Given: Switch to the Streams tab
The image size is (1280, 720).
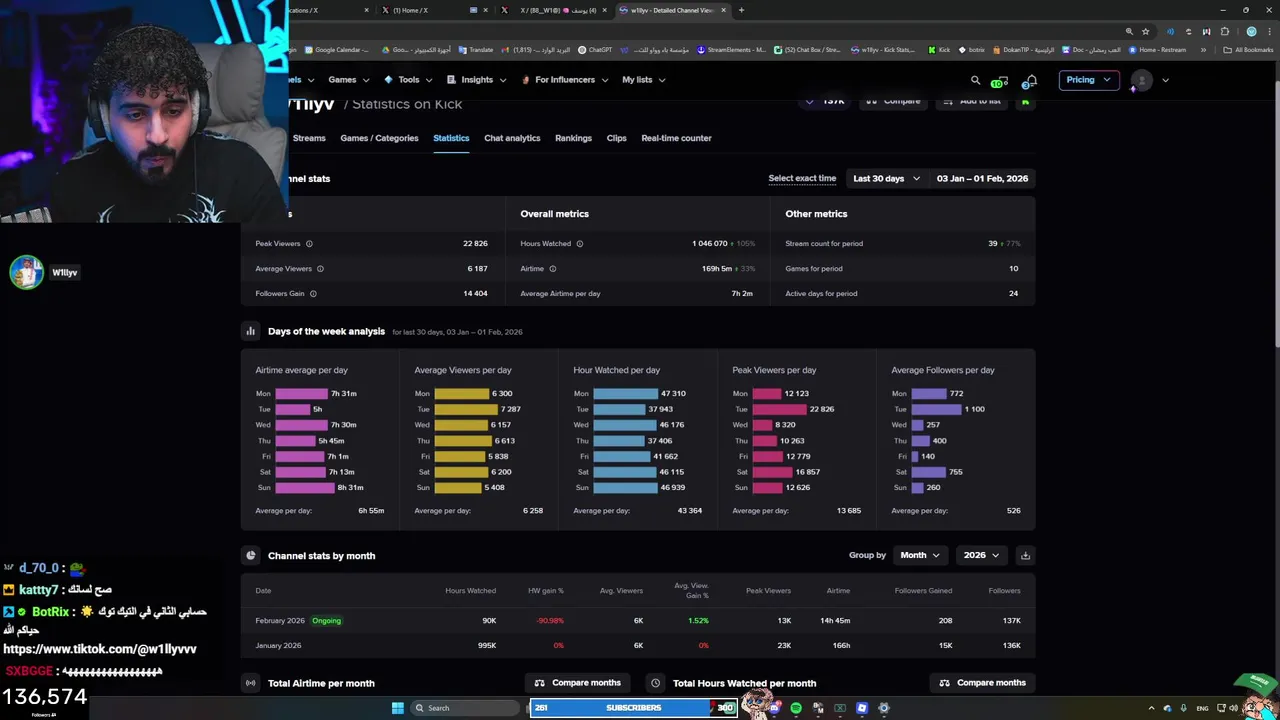Looking at the screenshot, I should coord(309,138).
